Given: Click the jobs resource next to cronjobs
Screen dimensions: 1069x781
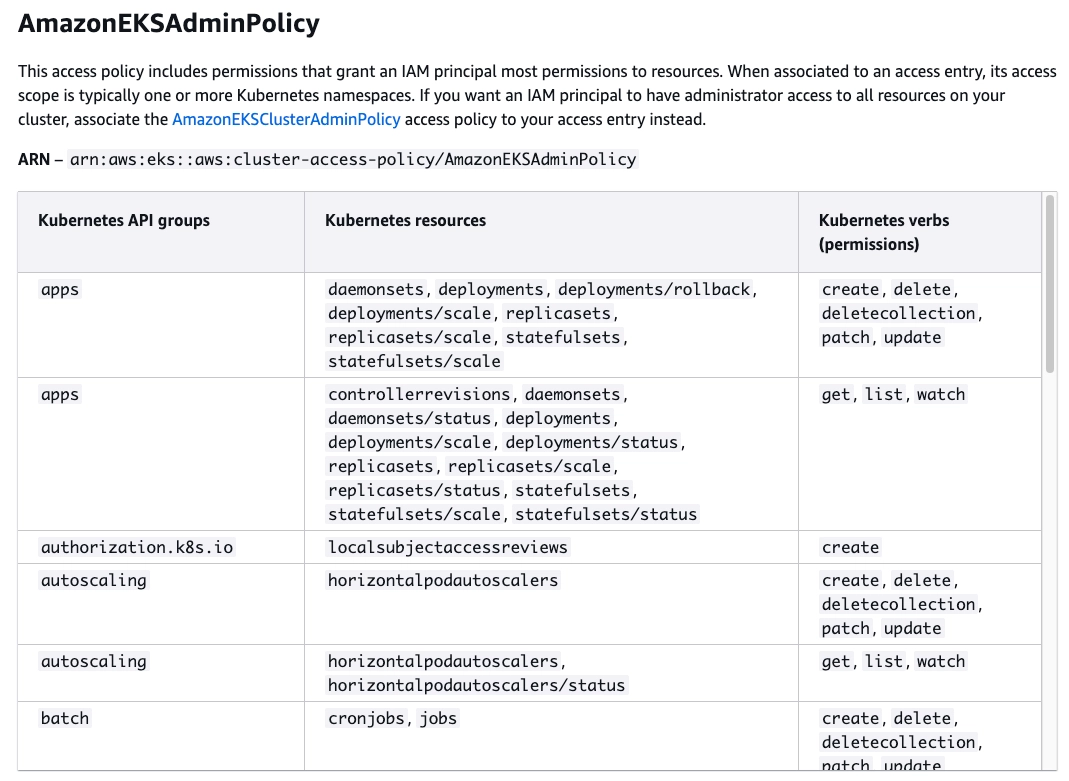Looking at the screenshot, I should pos(438,718).
